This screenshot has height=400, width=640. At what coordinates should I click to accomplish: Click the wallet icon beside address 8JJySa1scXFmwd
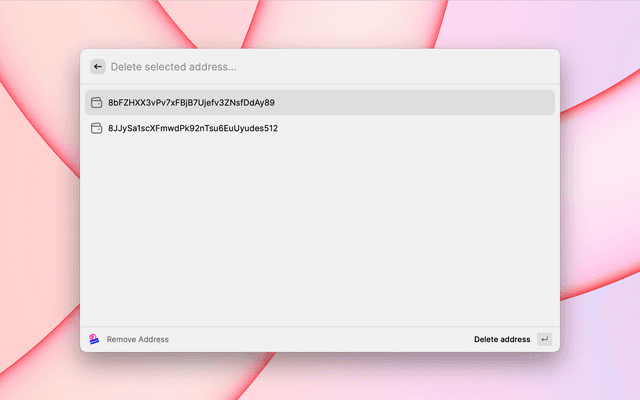pyautogui.click(x=96, y=128)
